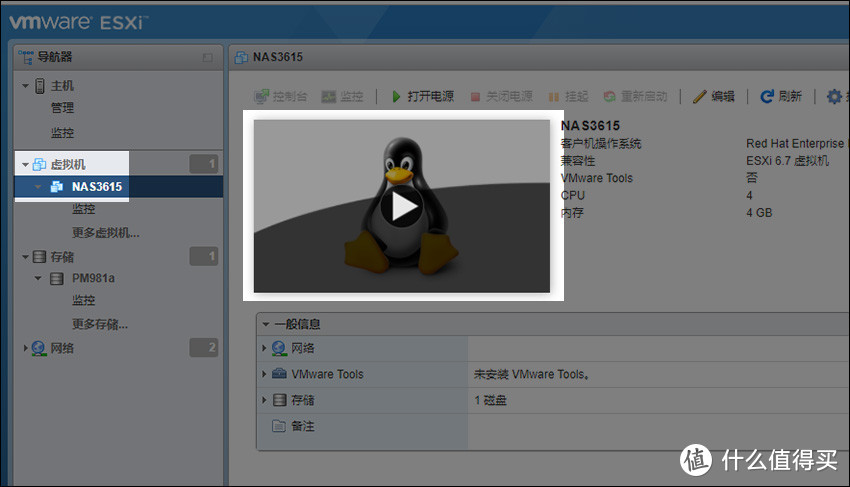Viewport: 850px width, 487px height.
Task: Select the NAS3615 virtual machine in navigator
Action: [x=96, y=186]
